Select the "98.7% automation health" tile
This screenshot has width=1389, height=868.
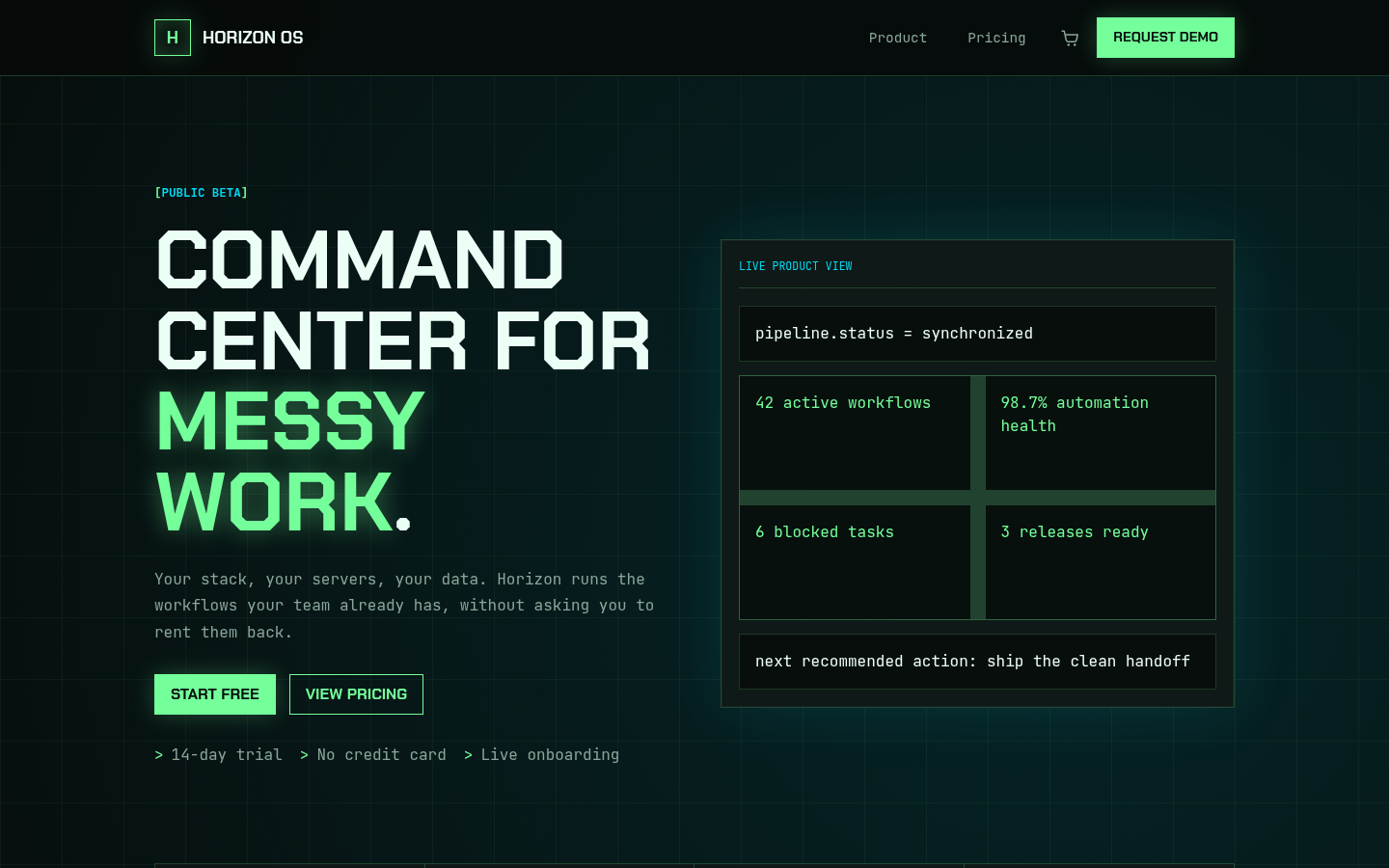point(1101,433)
